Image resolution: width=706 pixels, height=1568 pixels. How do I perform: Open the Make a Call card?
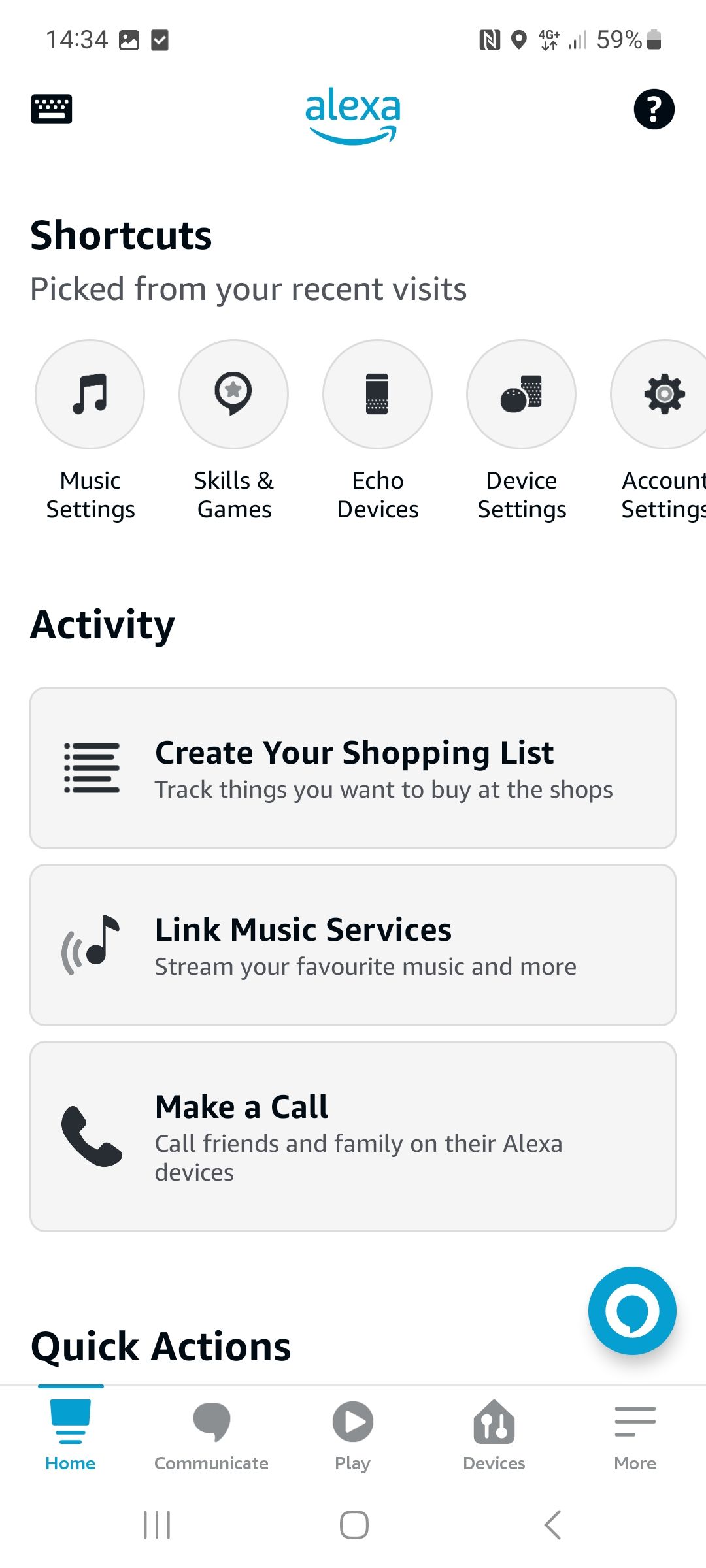point(353,1136)
